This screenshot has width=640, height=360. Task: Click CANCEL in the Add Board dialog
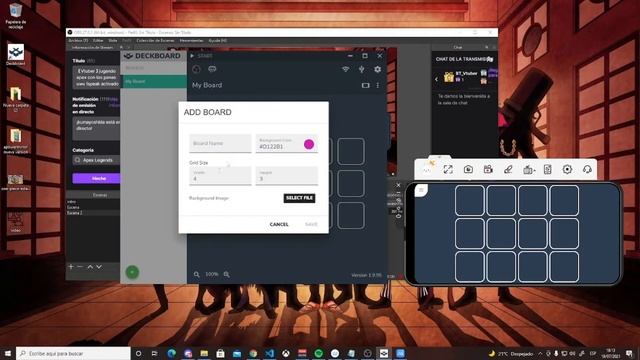coord(279,224)
